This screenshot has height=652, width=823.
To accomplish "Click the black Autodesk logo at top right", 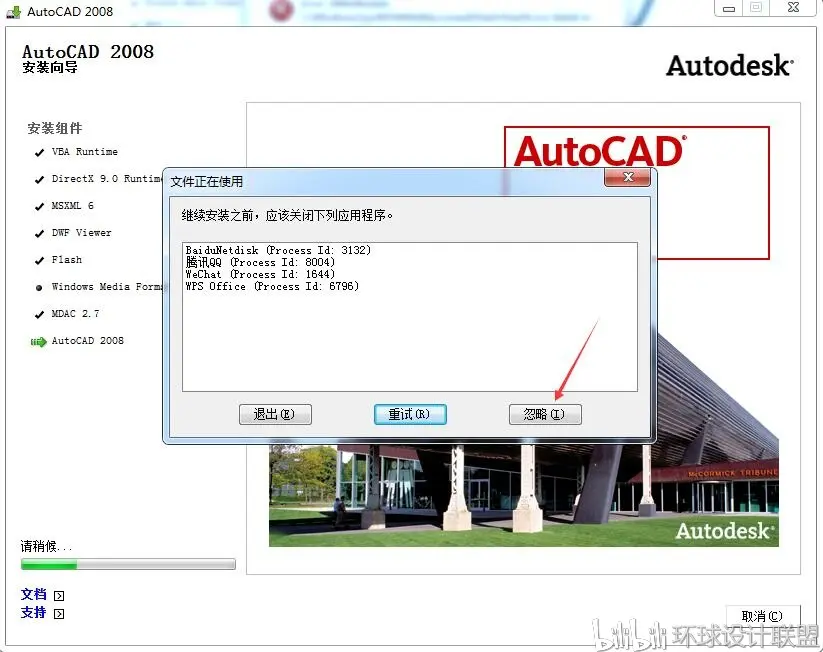I will tap(730, 66).
